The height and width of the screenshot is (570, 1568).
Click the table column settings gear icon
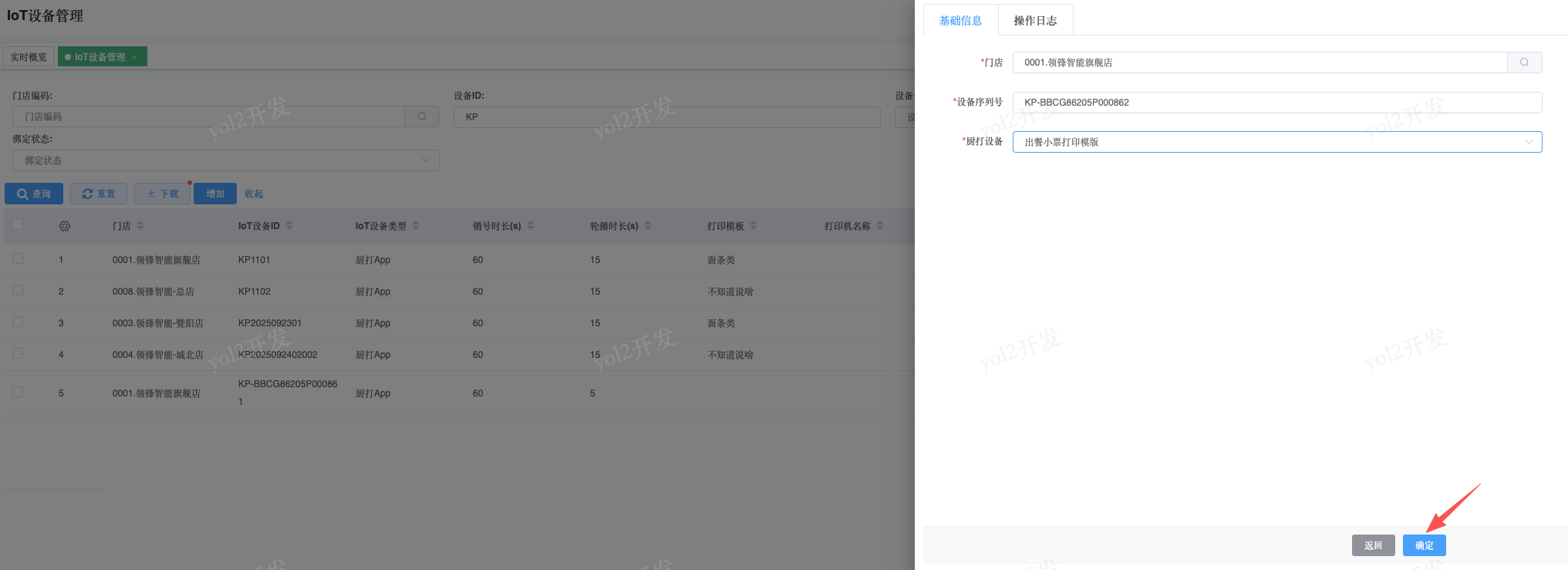coord(65,226)
